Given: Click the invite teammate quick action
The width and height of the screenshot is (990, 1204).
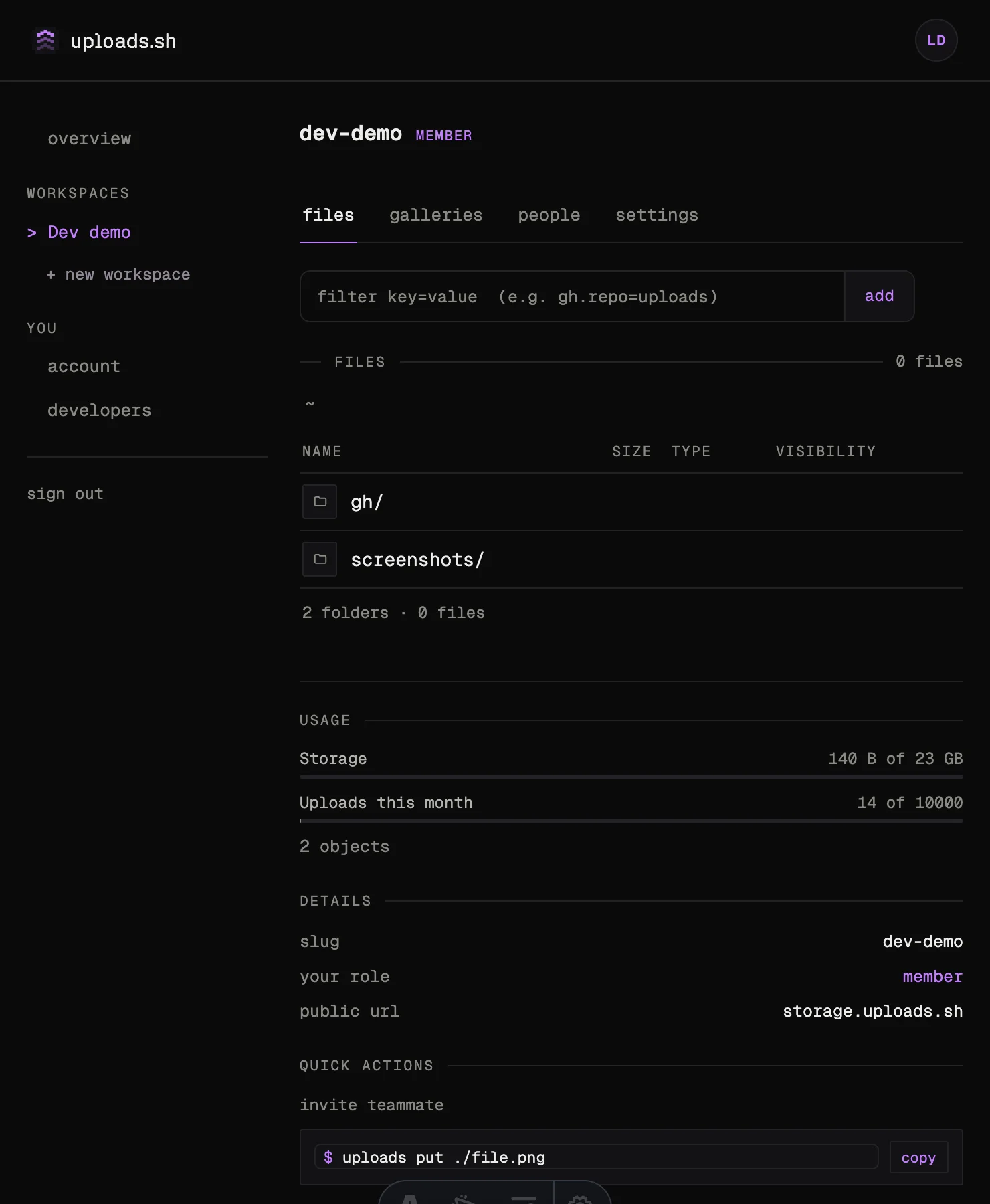Looking at the screenshot, I should pos(371,1105).
